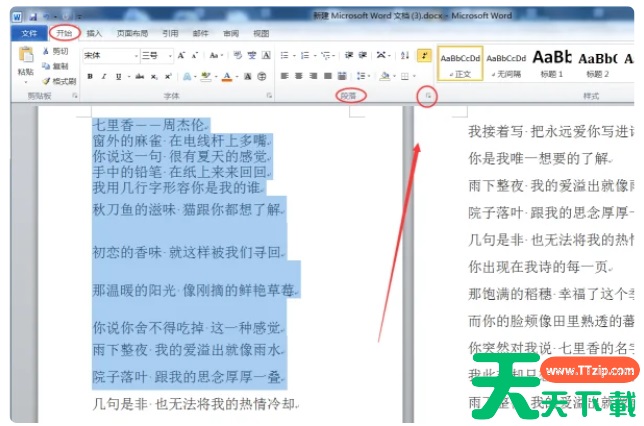Click the distributed alignment icon
This screenshot has width=644, height=426.
(x=342, y=76)
